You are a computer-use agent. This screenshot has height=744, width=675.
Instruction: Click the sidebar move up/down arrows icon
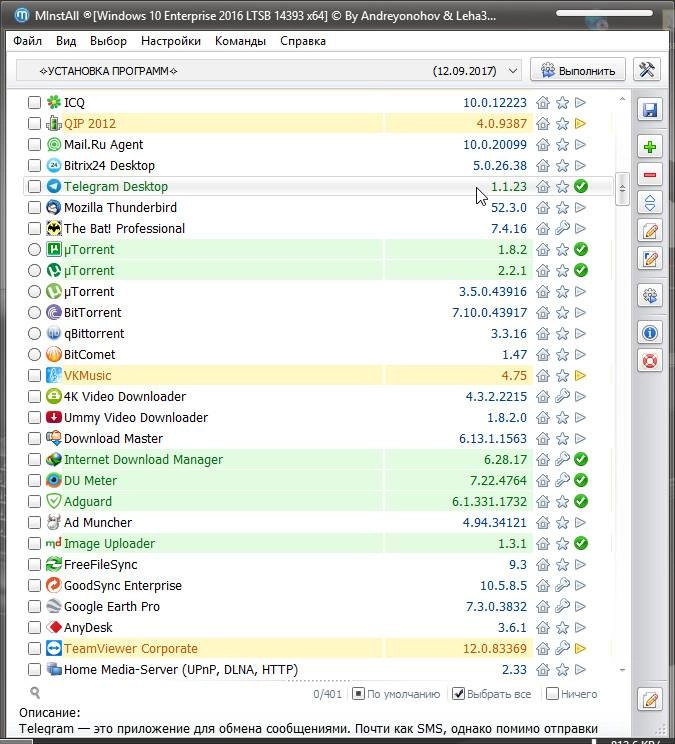(649, 203)
